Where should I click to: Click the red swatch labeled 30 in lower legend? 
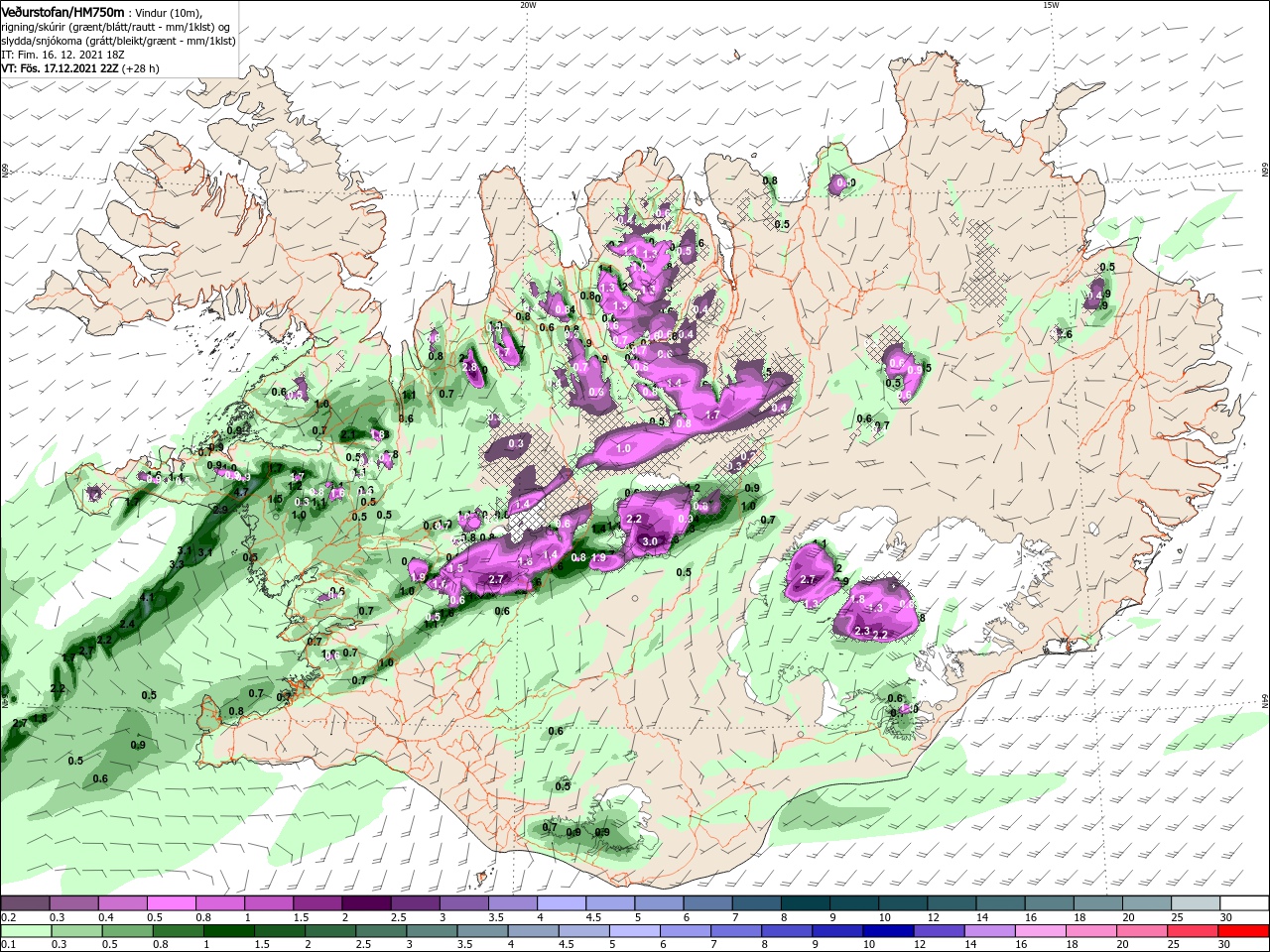coord(1243,931)
